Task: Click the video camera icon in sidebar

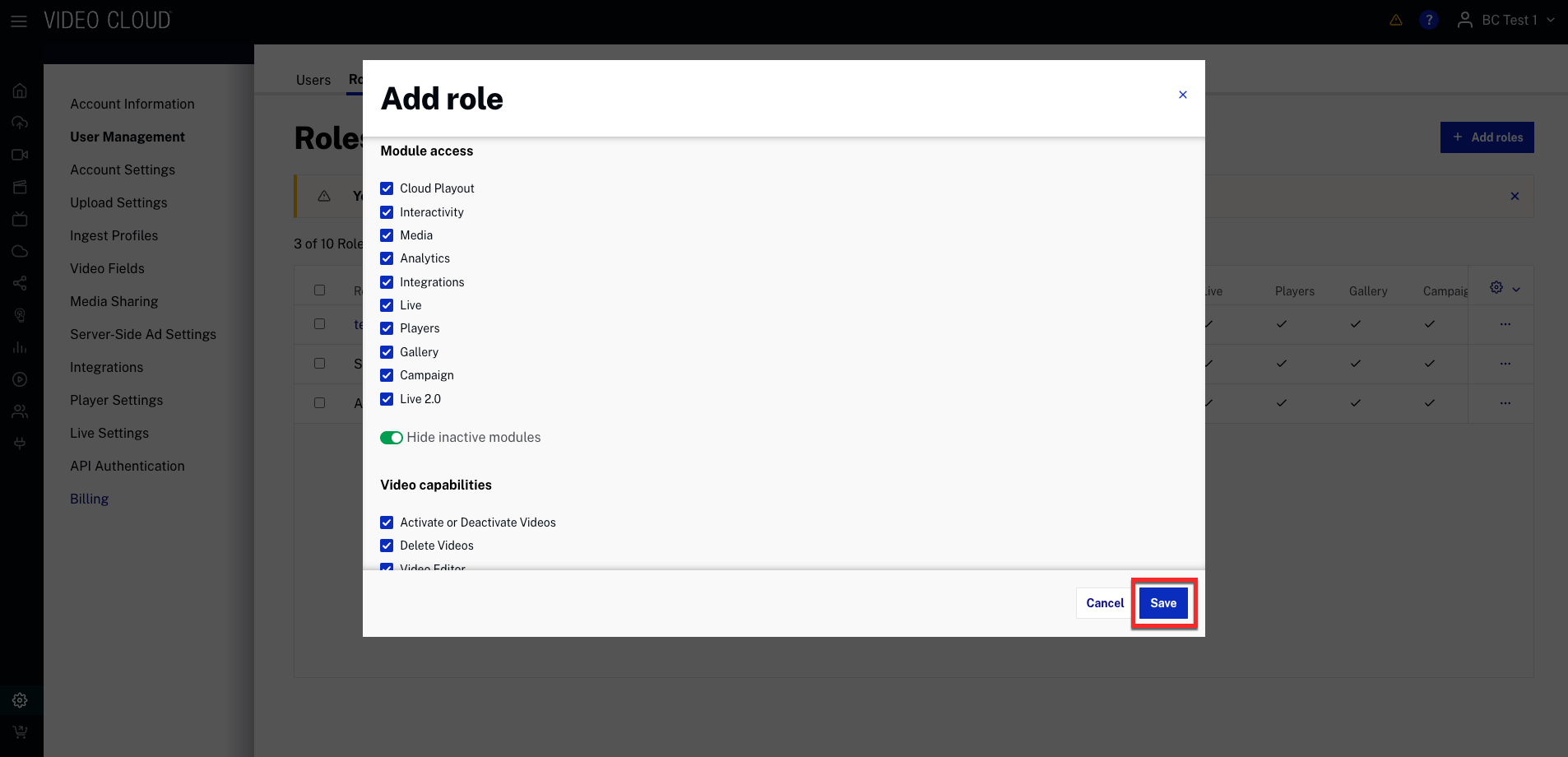Action: [x=20, y=155]
